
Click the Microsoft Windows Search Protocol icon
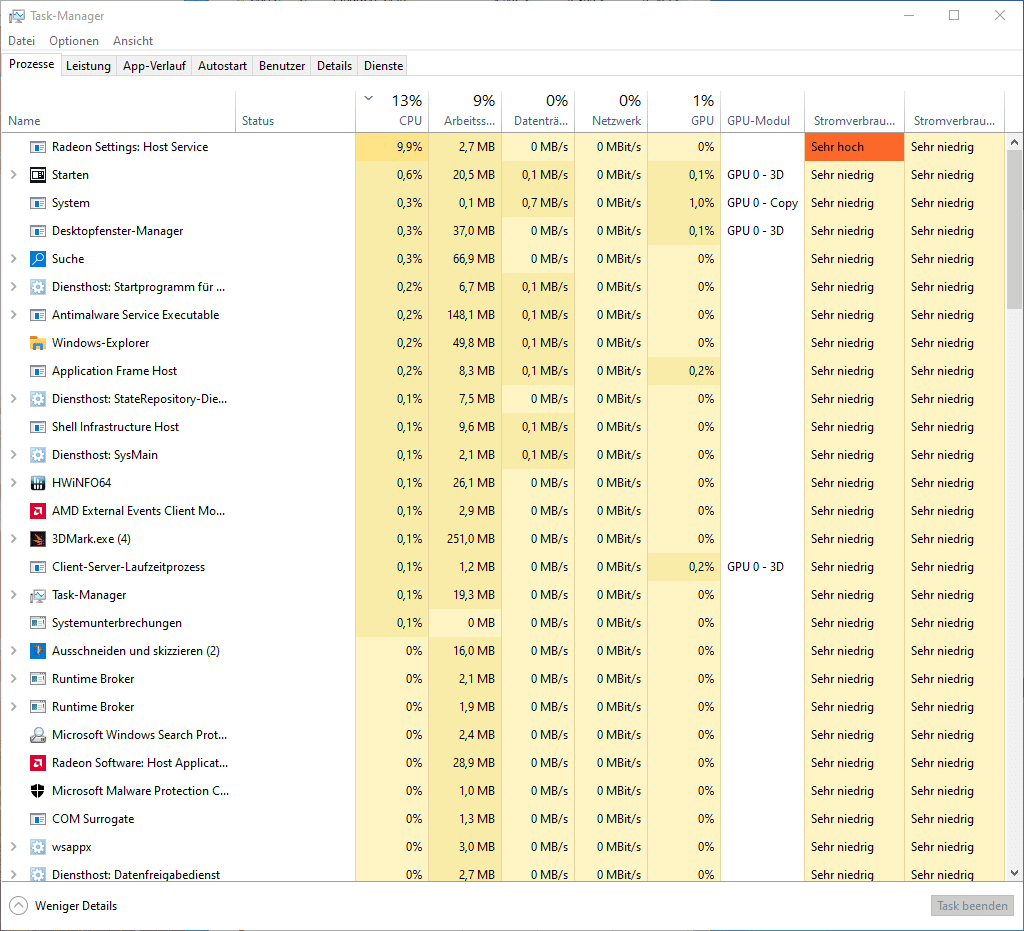pyautogui.click(x=38, y=735)
